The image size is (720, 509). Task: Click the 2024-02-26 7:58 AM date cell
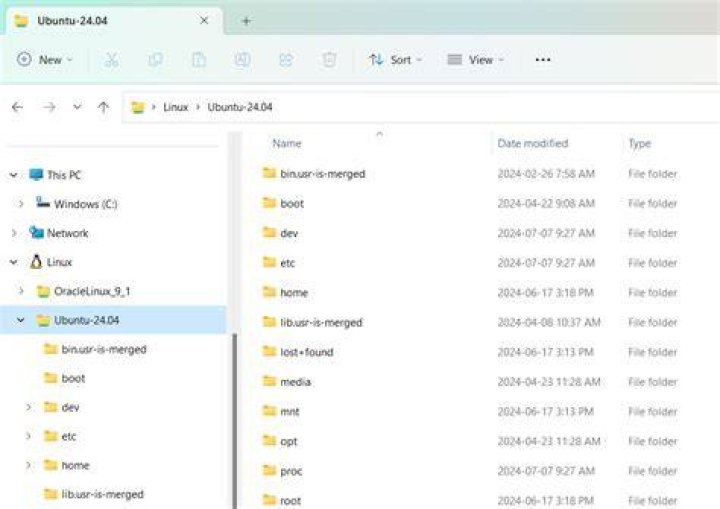tap(546, 174)
